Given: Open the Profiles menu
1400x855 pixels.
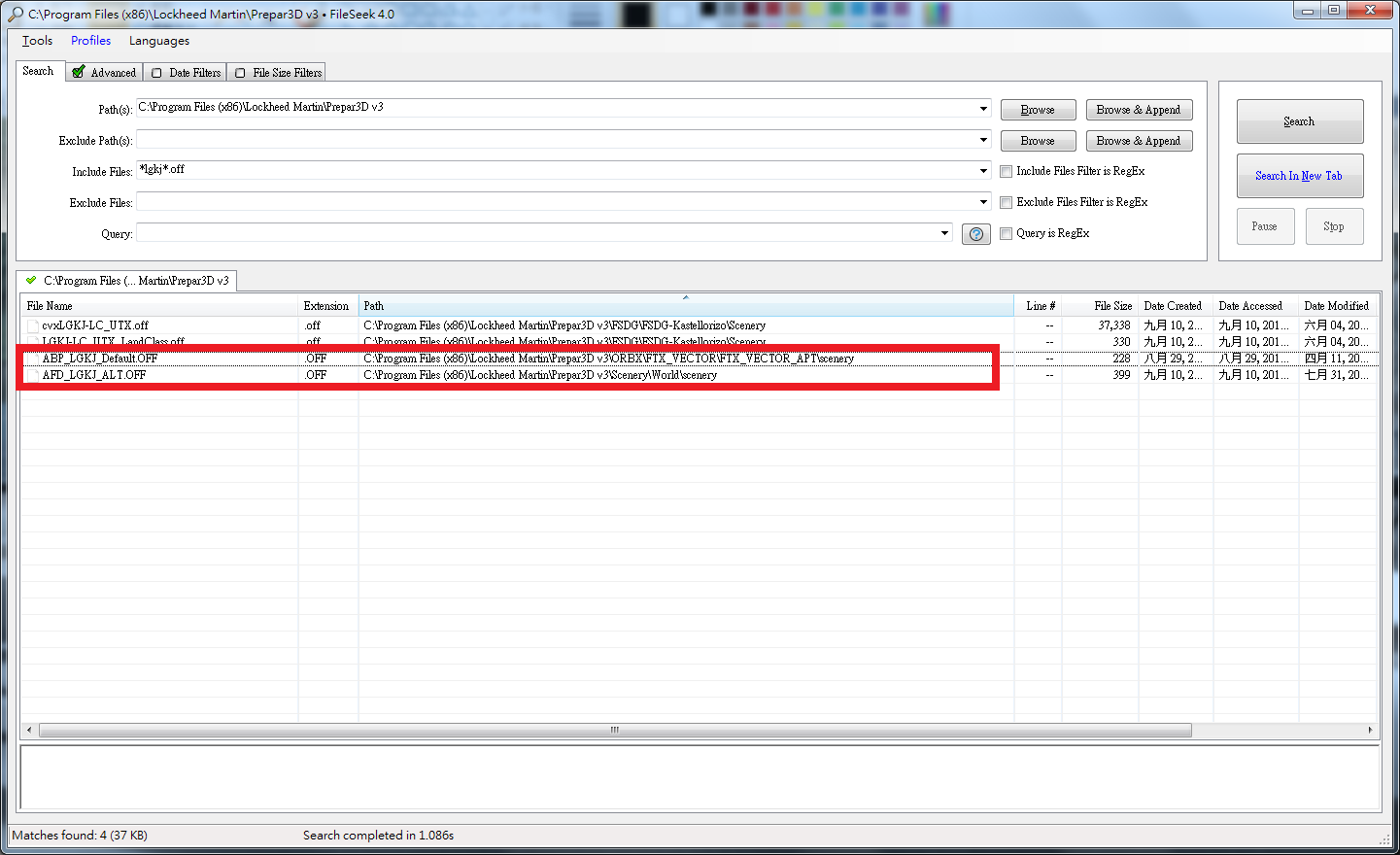Looking at the screenshot, I should (90, 41).
